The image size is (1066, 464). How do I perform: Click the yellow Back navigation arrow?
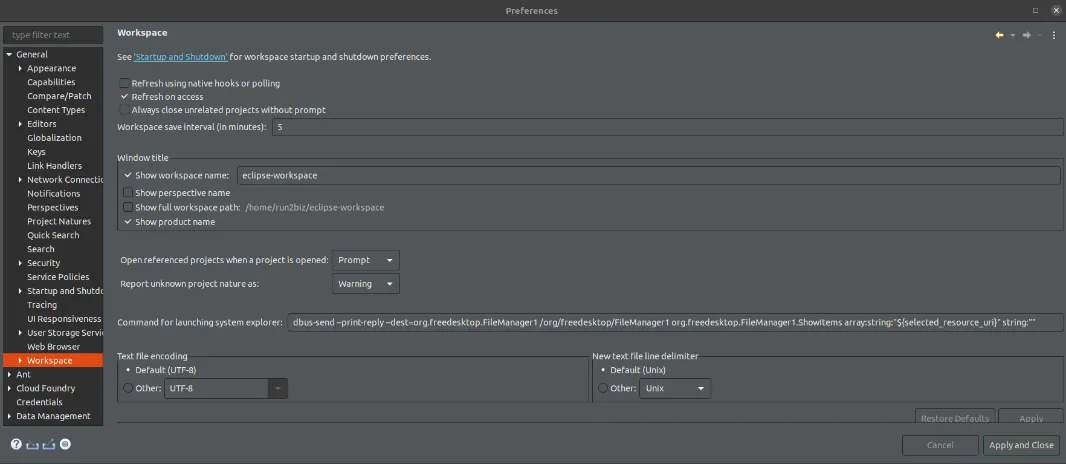pos(998,35)
